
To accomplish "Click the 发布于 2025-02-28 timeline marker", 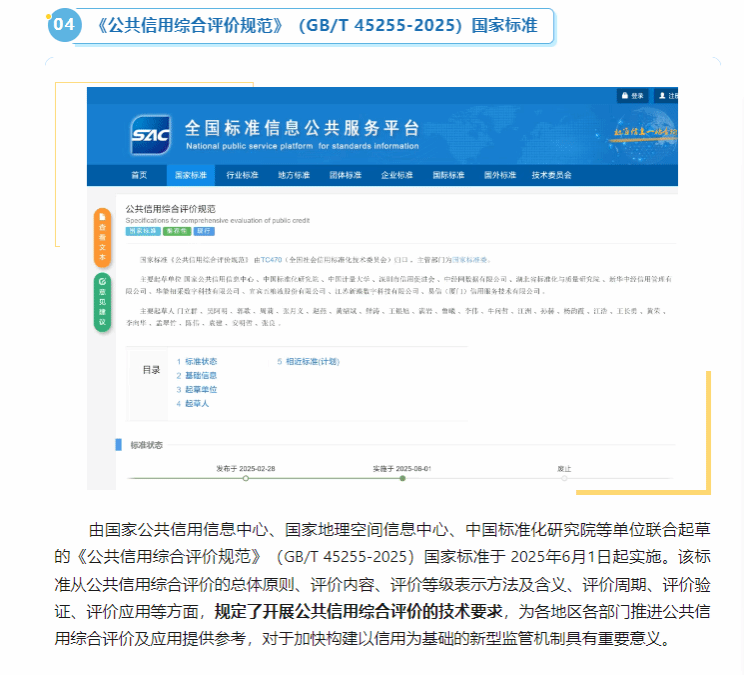I will click(x=246, y=477).
